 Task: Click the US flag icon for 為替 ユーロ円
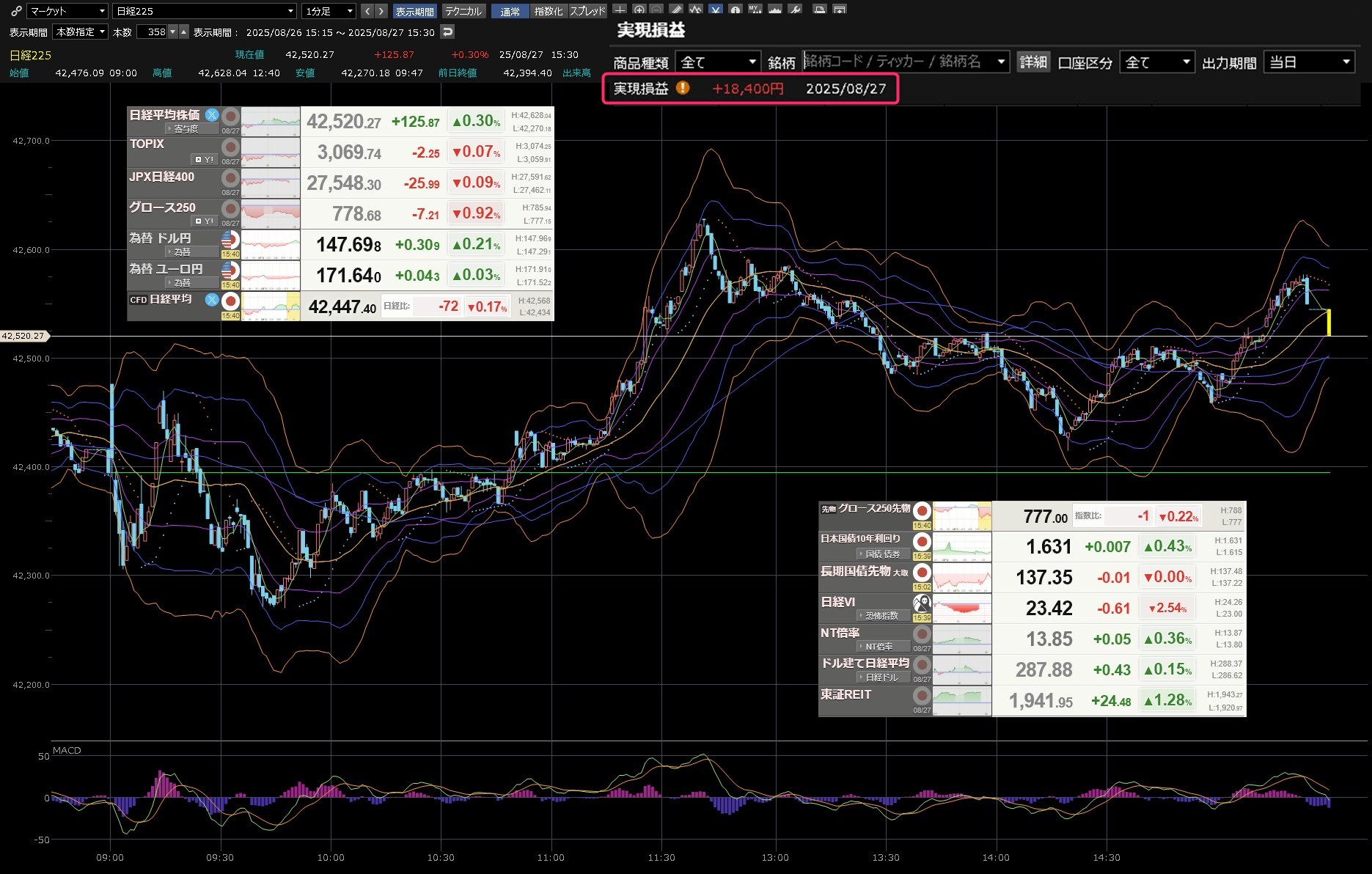230,270
